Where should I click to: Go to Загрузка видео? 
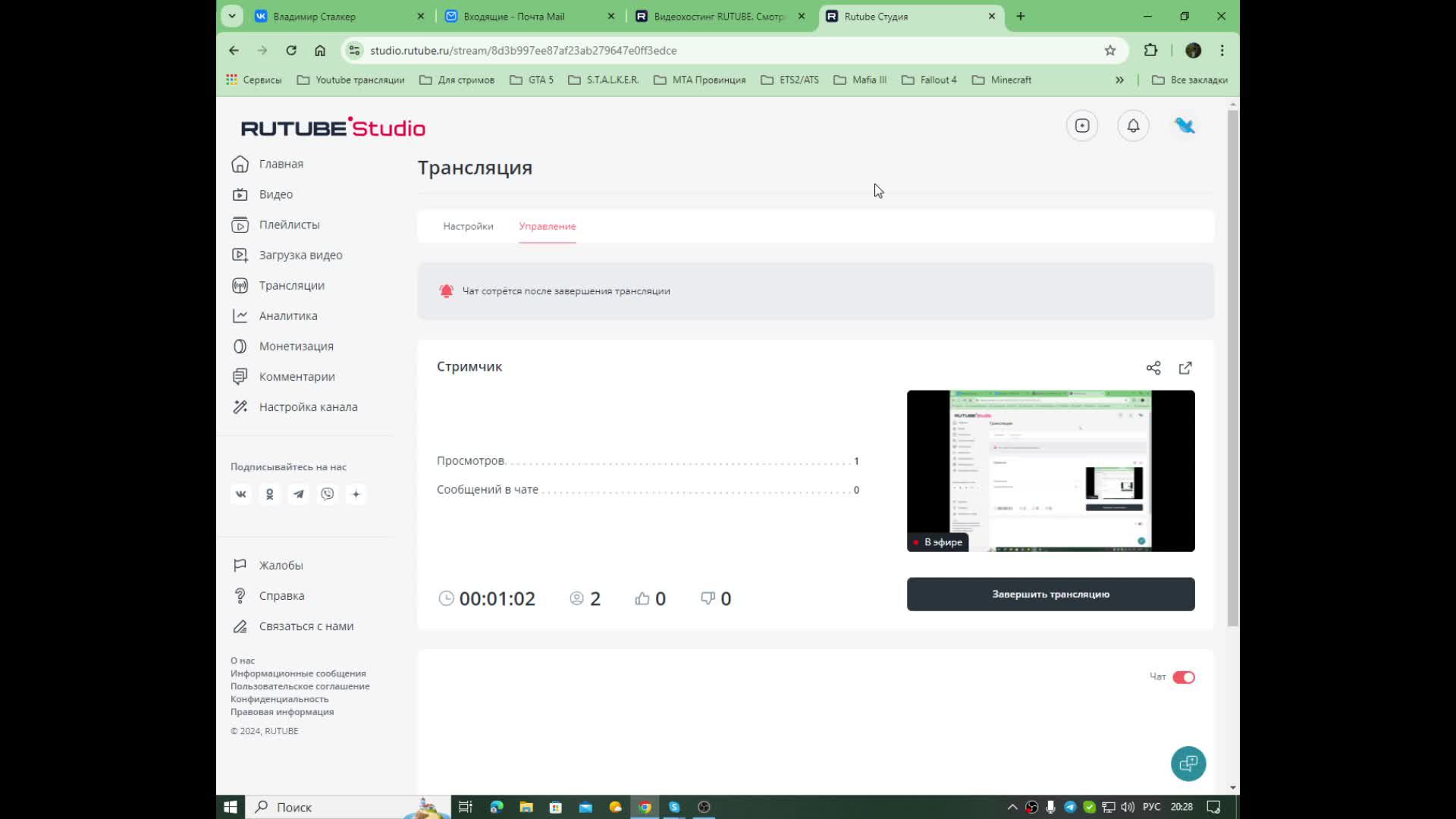pos(287,255)
